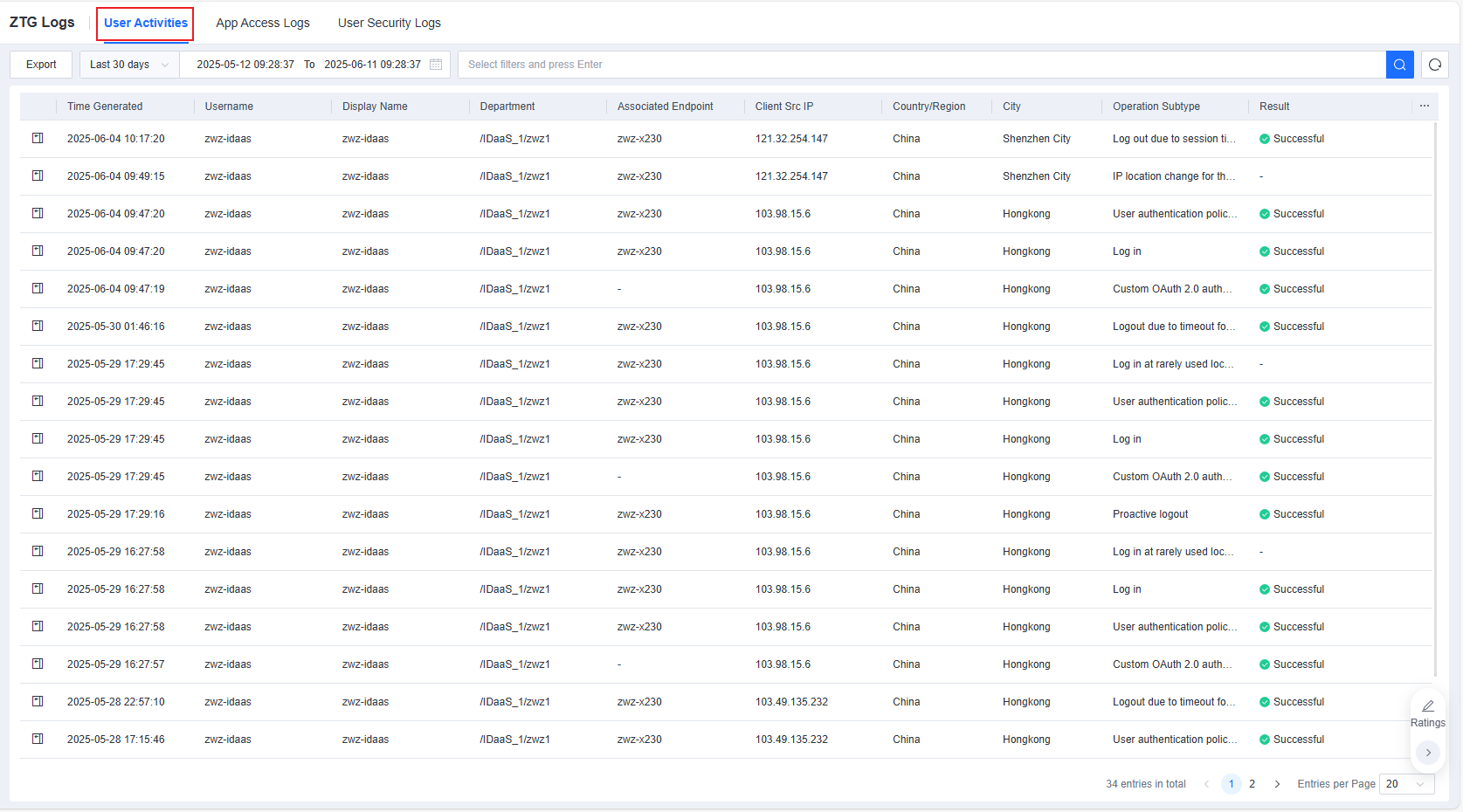Click the Operation Subtype column header
The width and height of the screenshot is (1463, 812).
pyautogui.click(x=1156, y=107)
